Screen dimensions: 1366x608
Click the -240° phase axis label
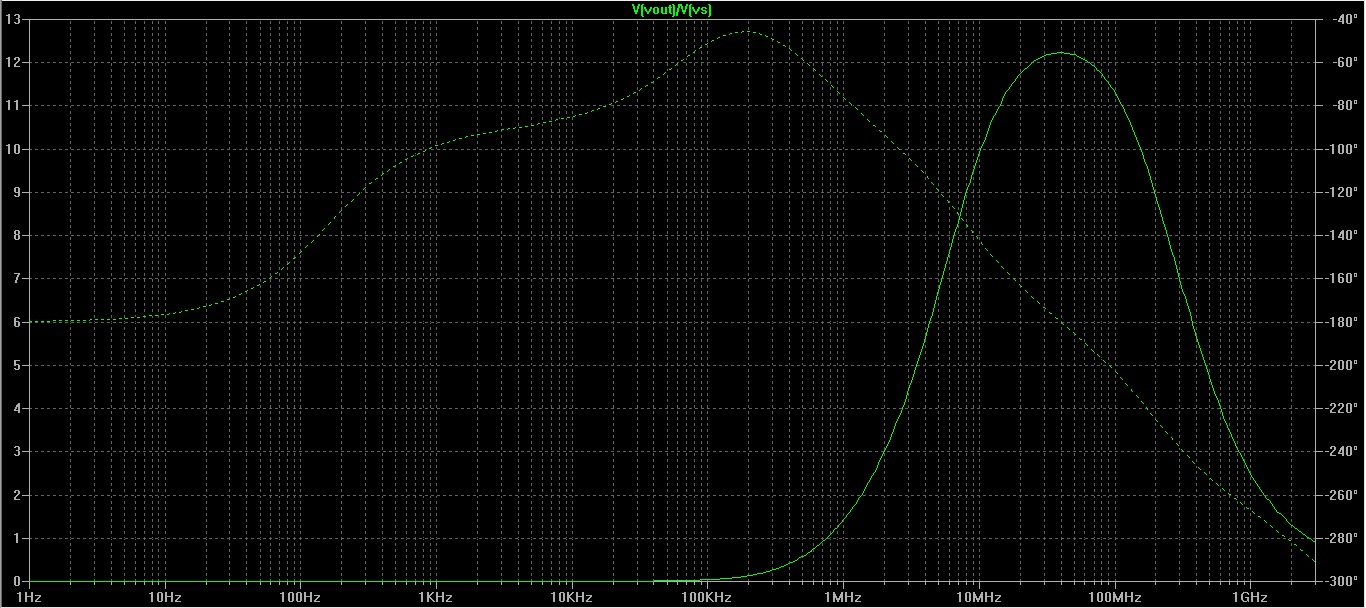tap(1341, 452)
